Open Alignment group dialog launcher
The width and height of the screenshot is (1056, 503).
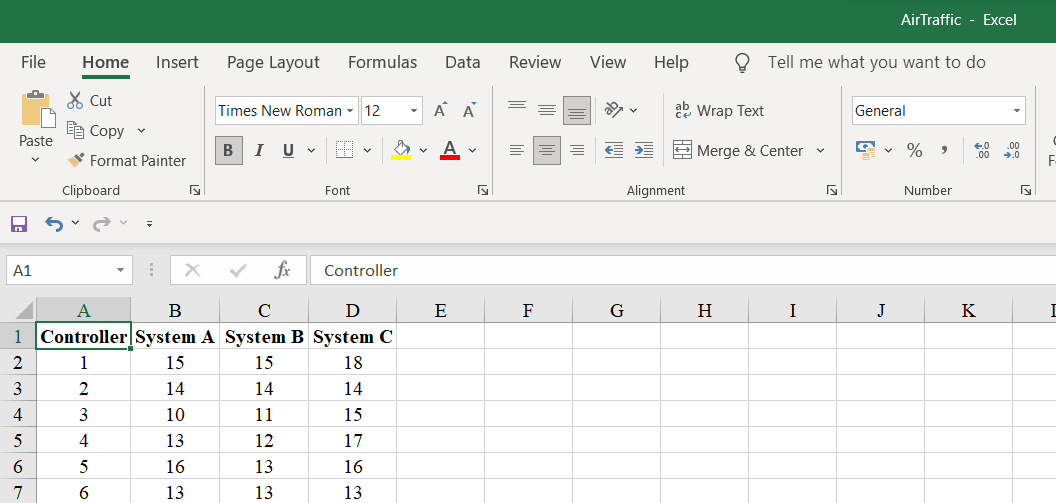[832, 191]
